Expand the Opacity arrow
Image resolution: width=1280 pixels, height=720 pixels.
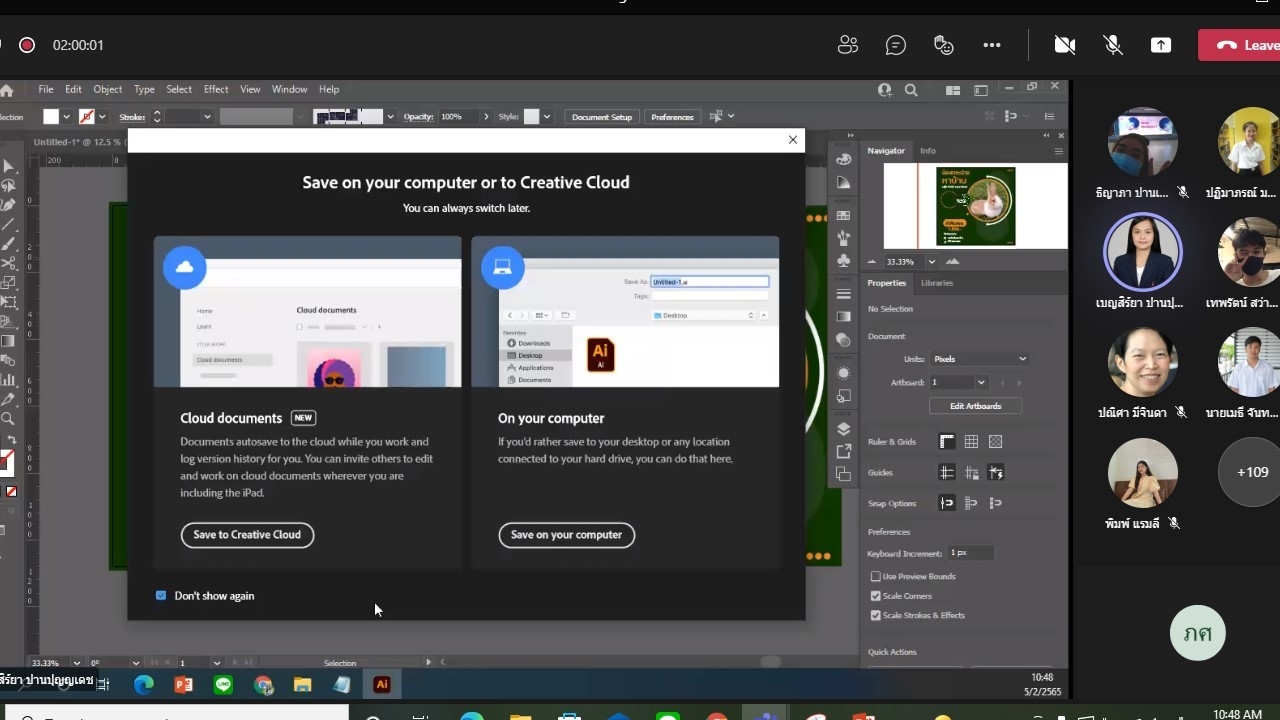coord(487,117)
